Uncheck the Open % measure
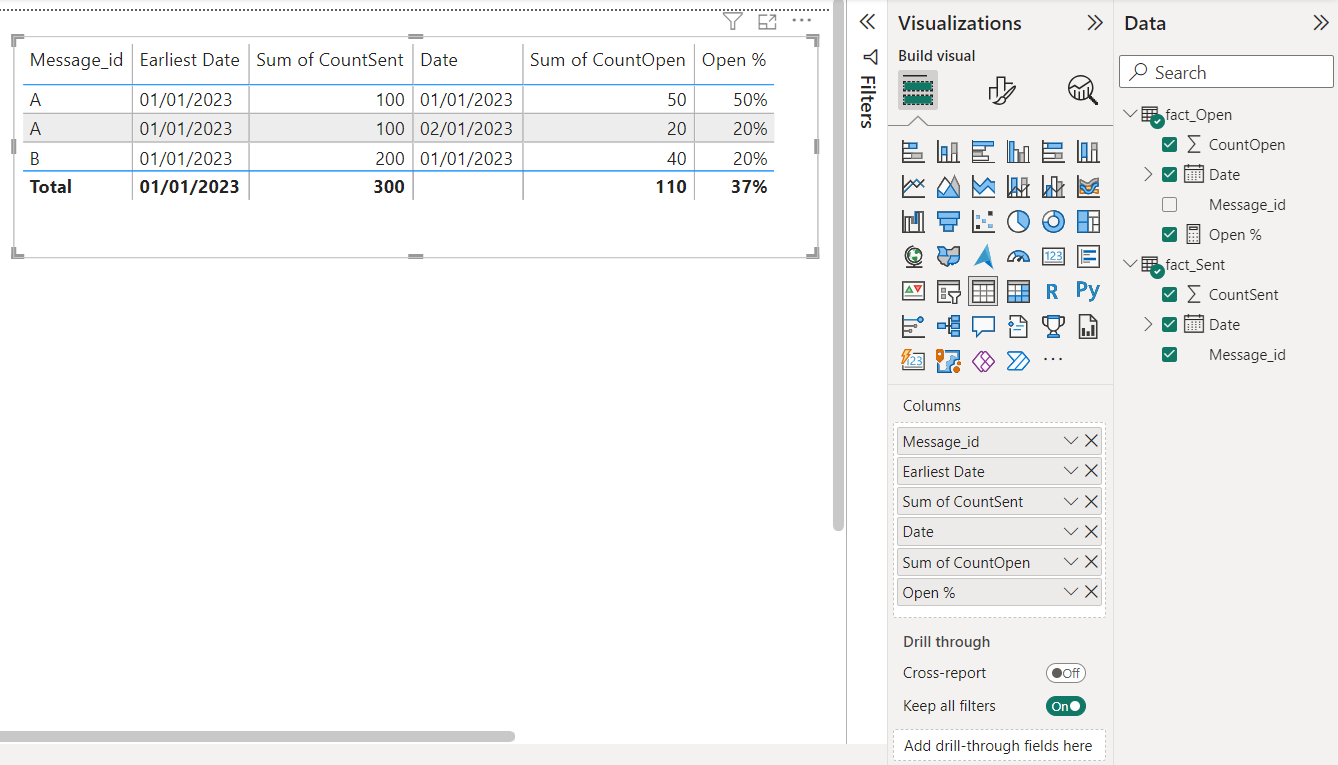 pyautogui.click(x=1169, y=234)
